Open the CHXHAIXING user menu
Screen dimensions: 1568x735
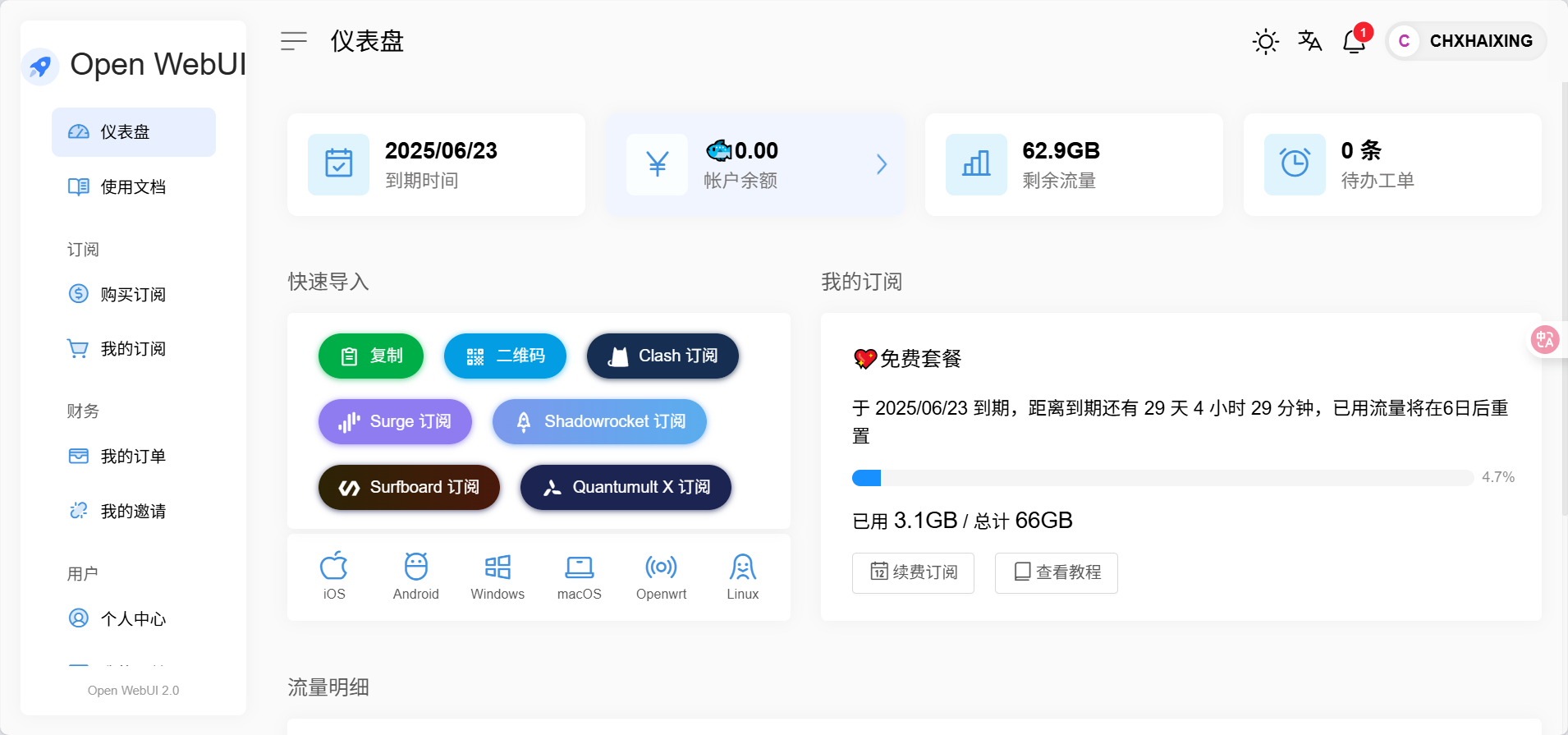tap(1466, 41)
